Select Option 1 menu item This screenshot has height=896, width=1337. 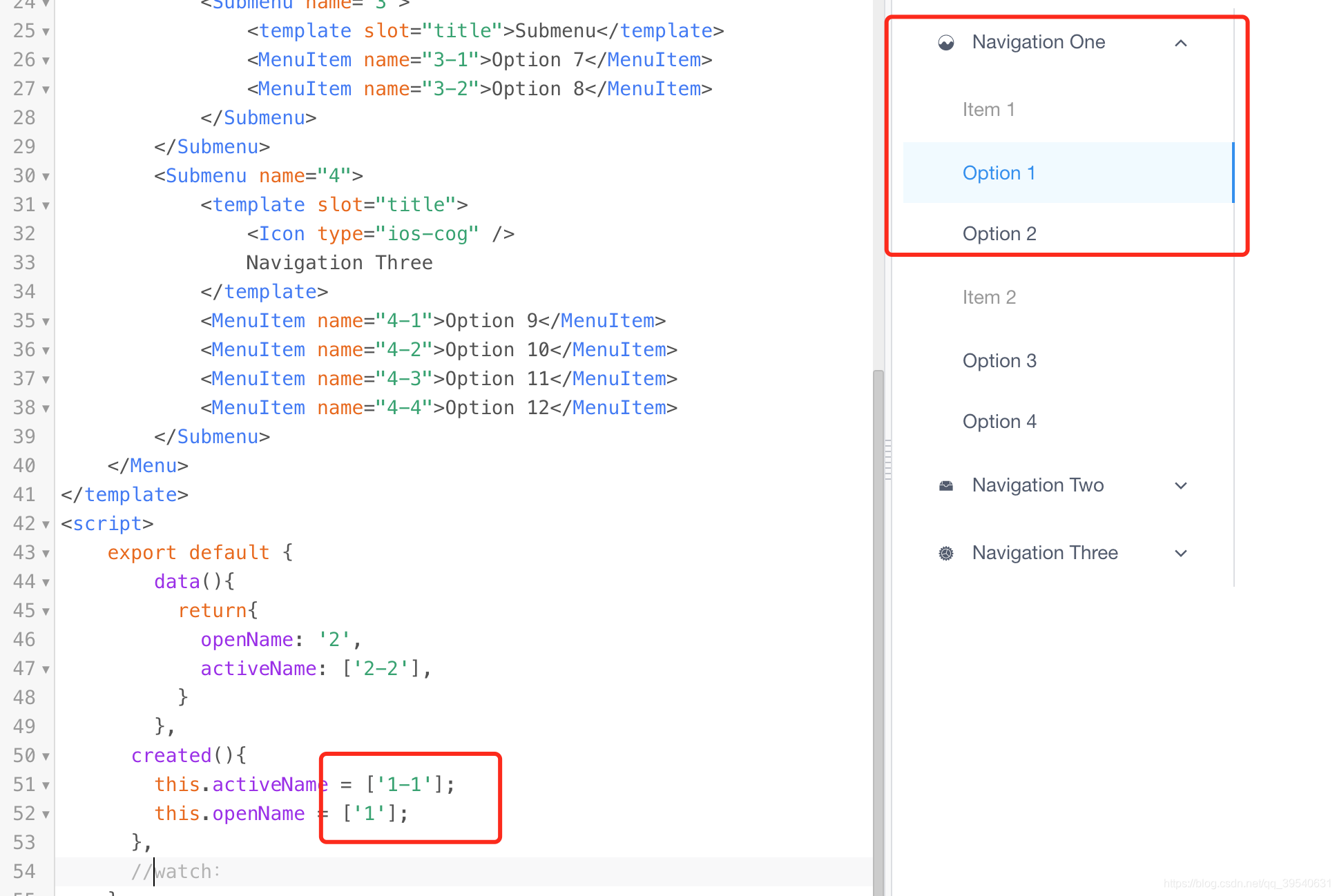pos(999,173)
